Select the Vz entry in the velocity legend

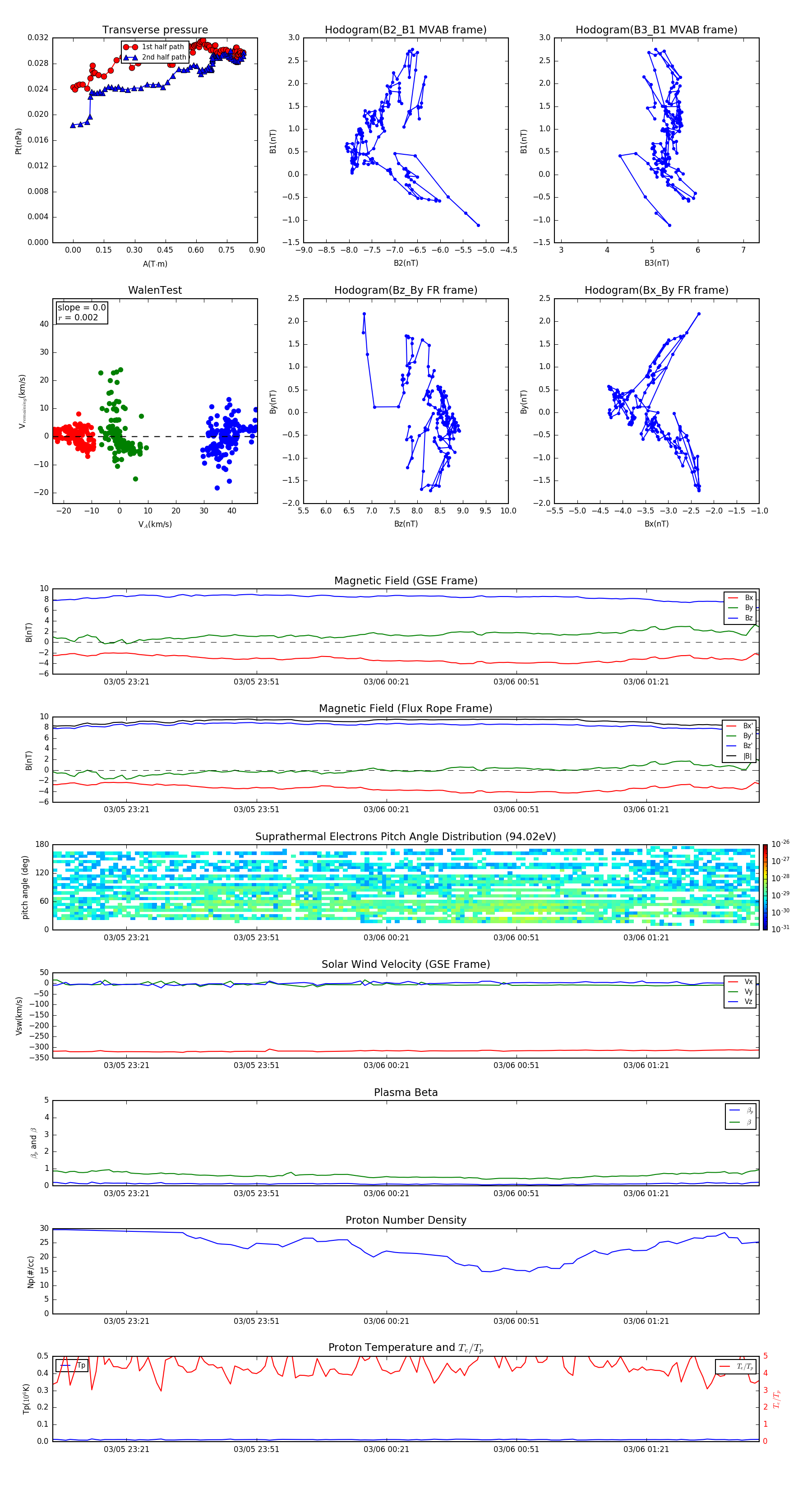tap(740, 1002)
